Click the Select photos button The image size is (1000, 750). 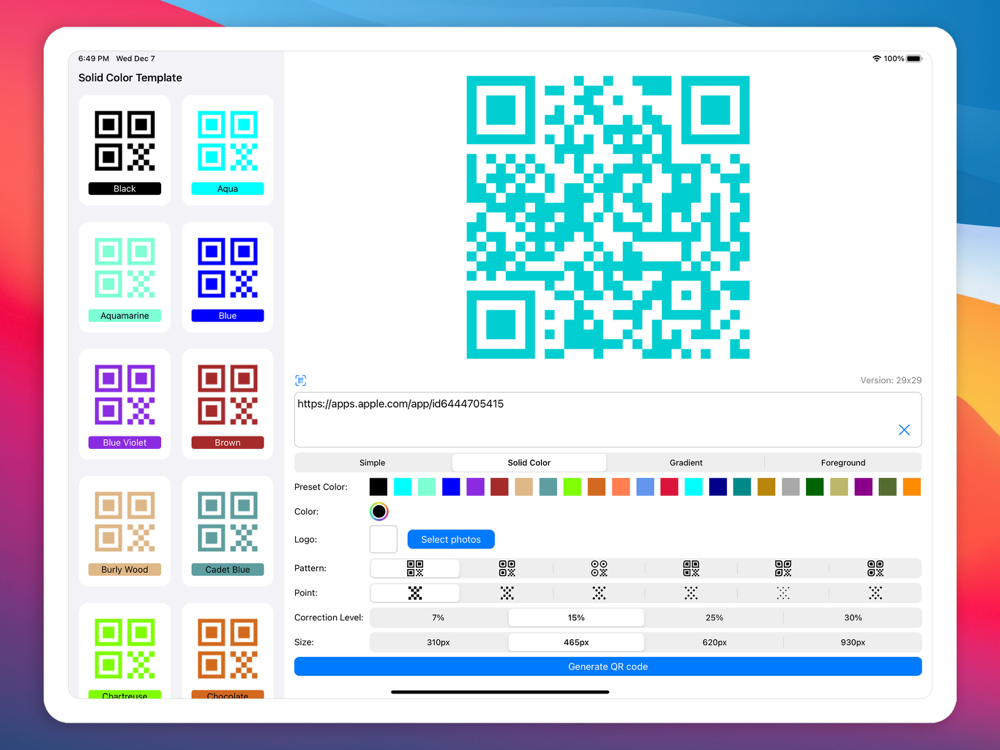451,540
